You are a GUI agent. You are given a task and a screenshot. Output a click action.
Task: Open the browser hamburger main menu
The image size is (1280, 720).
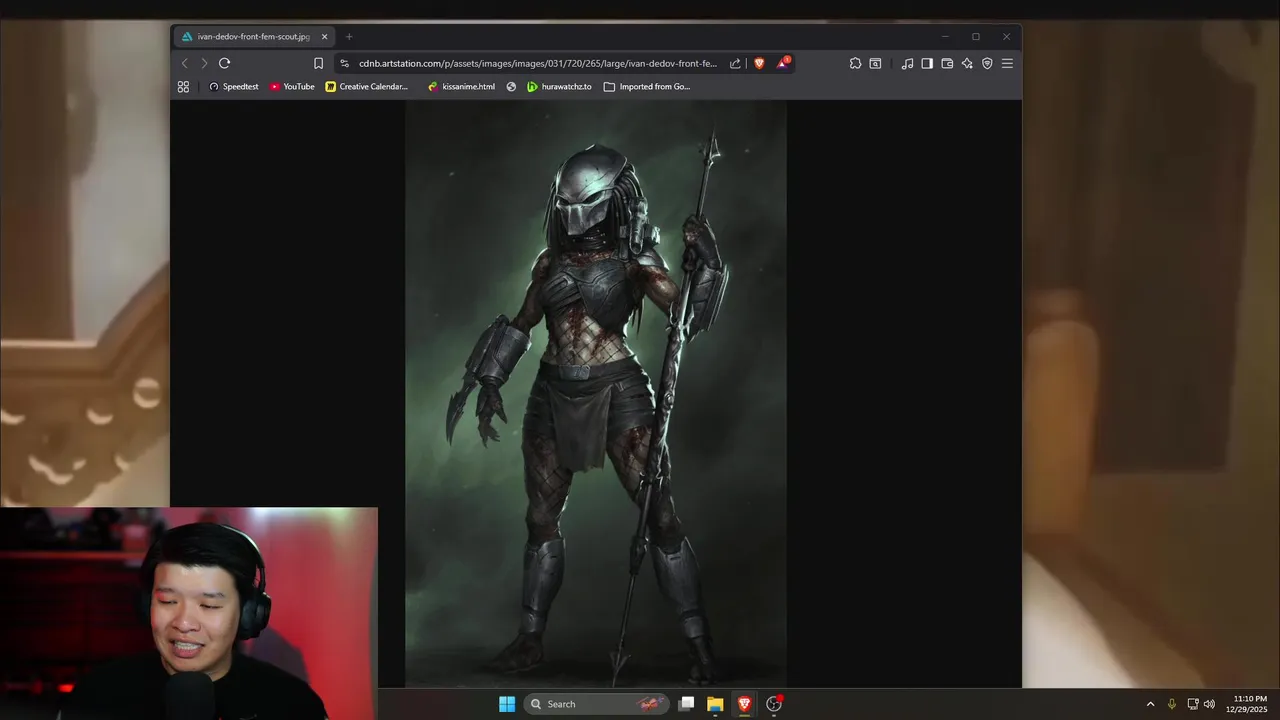coord(1007,63)
